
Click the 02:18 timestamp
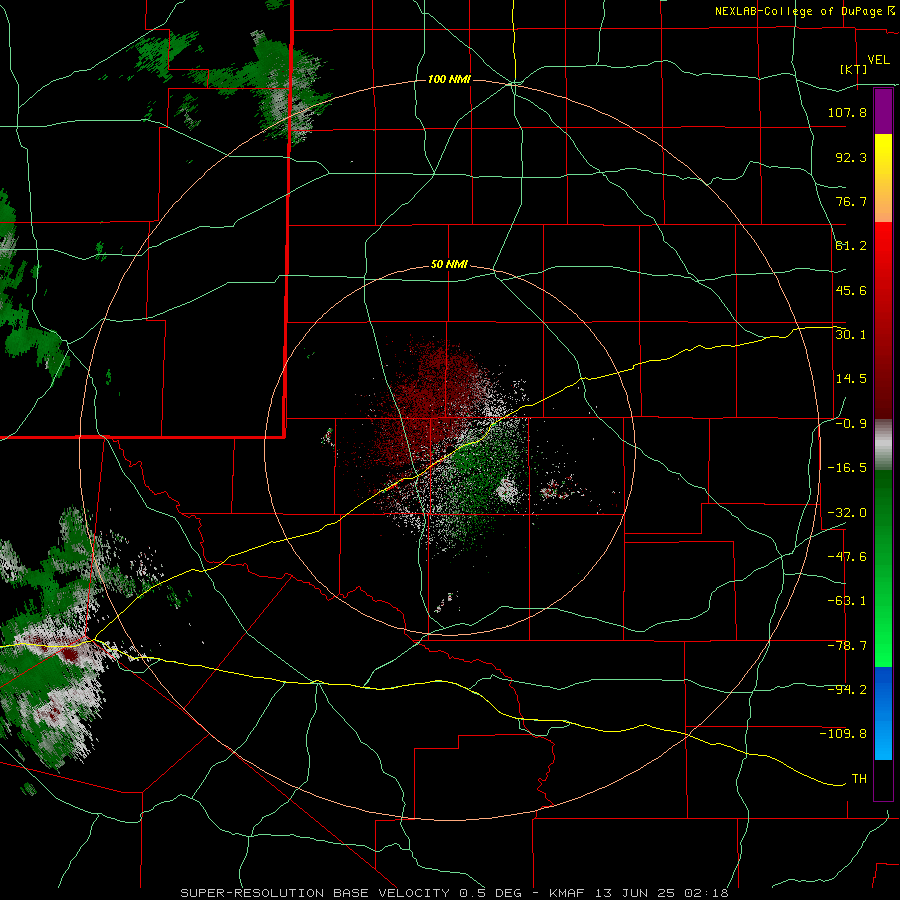tap(707, 893)
